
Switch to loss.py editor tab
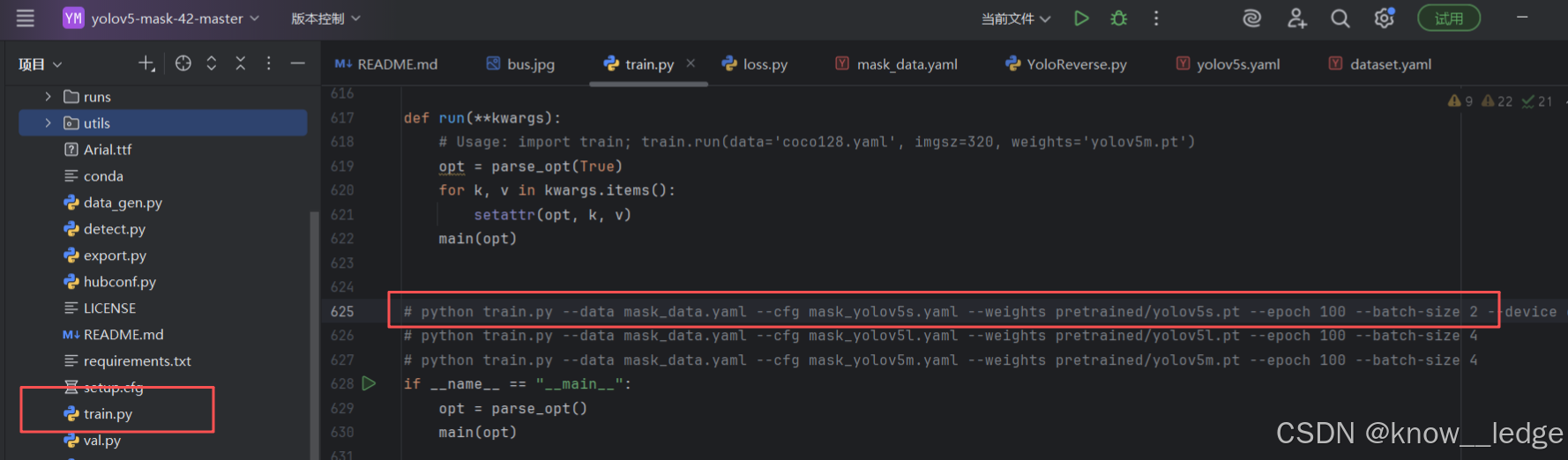755,64
